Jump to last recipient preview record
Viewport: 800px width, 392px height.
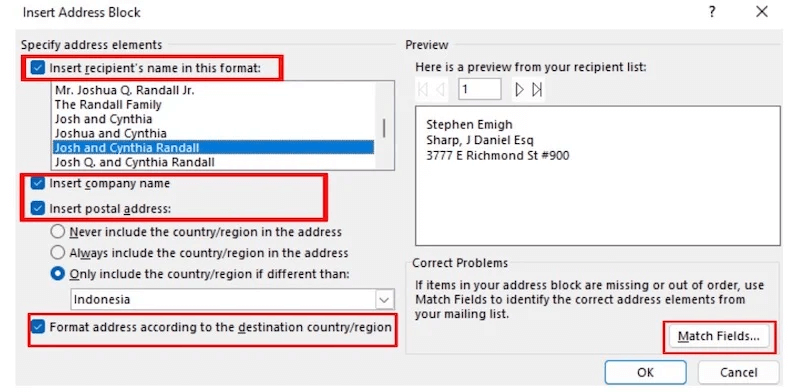pyautogui.click(x=537, y=90)
